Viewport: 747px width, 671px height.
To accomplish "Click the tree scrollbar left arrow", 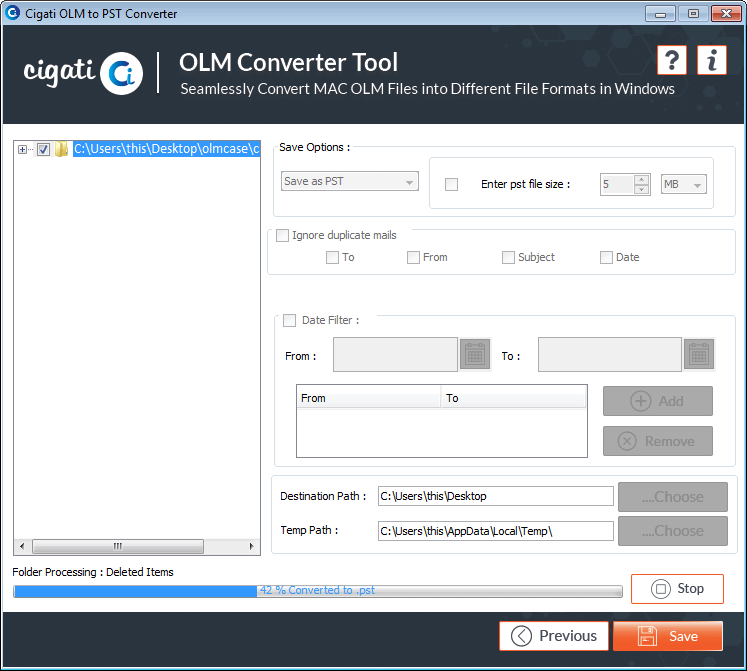I will coord(21,546).
